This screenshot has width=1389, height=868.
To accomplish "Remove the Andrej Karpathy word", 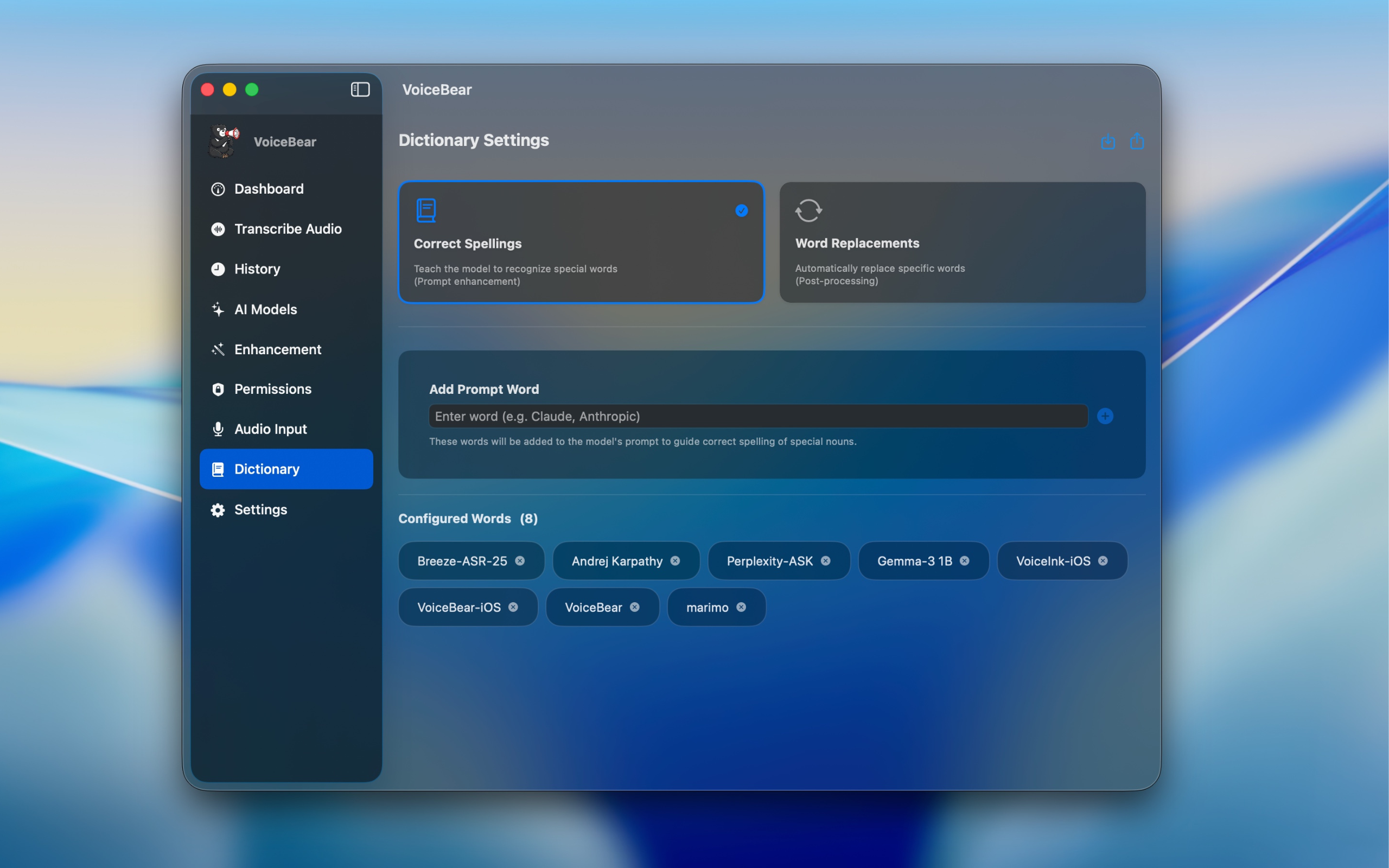I will pyautogui.click(x=675, y=561).
